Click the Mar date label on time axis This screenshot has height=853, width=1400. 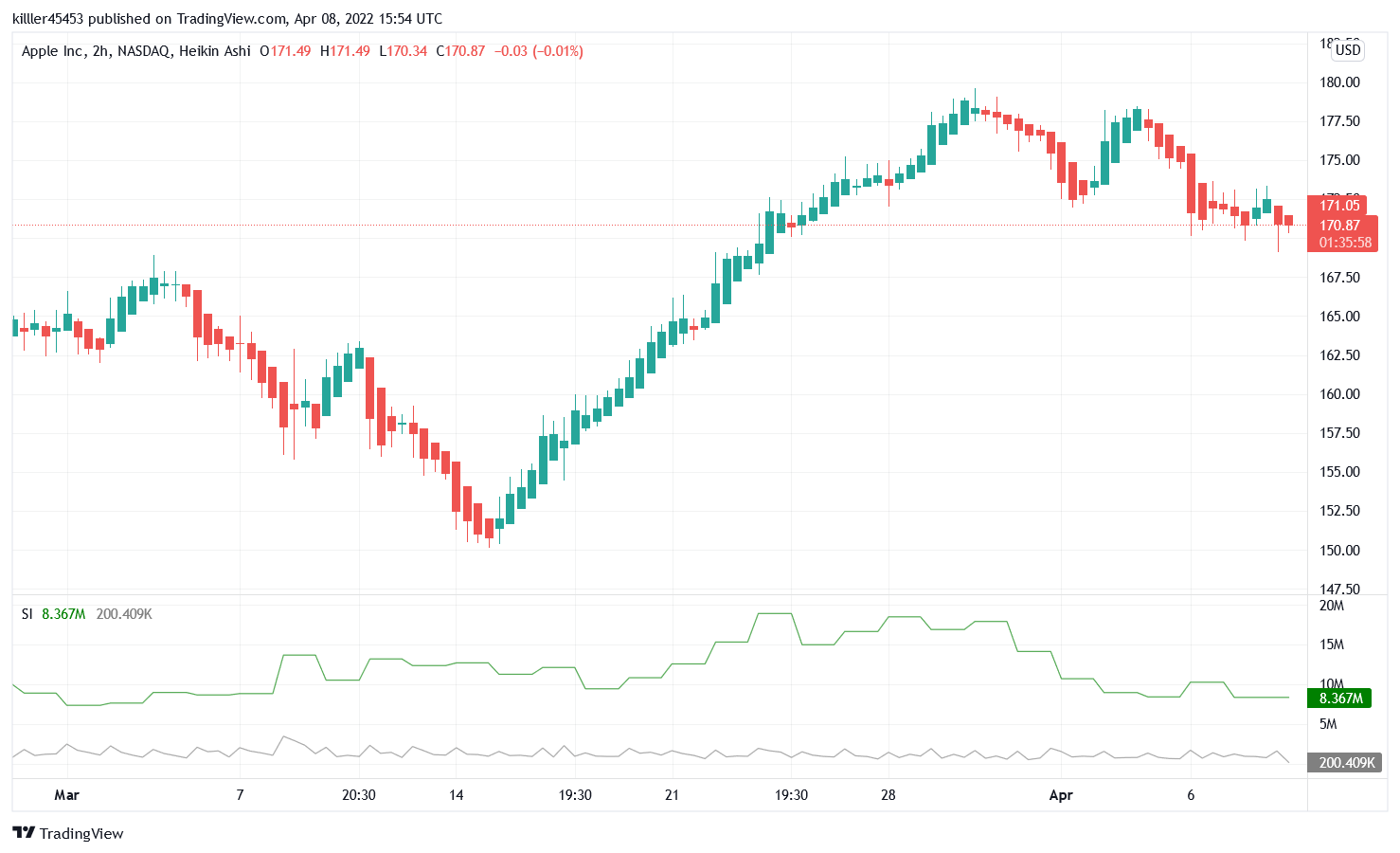[x=66, y=795]
